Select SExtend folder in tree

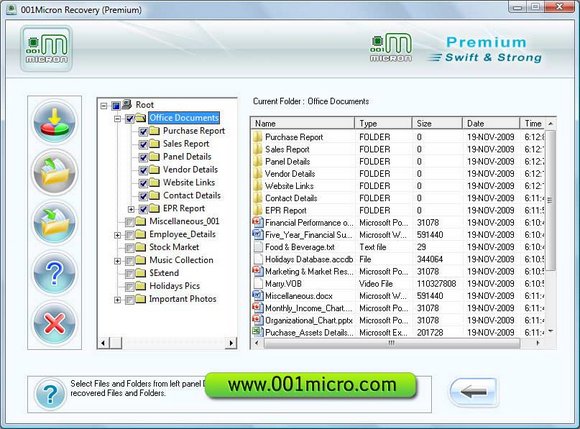point(164,273)
